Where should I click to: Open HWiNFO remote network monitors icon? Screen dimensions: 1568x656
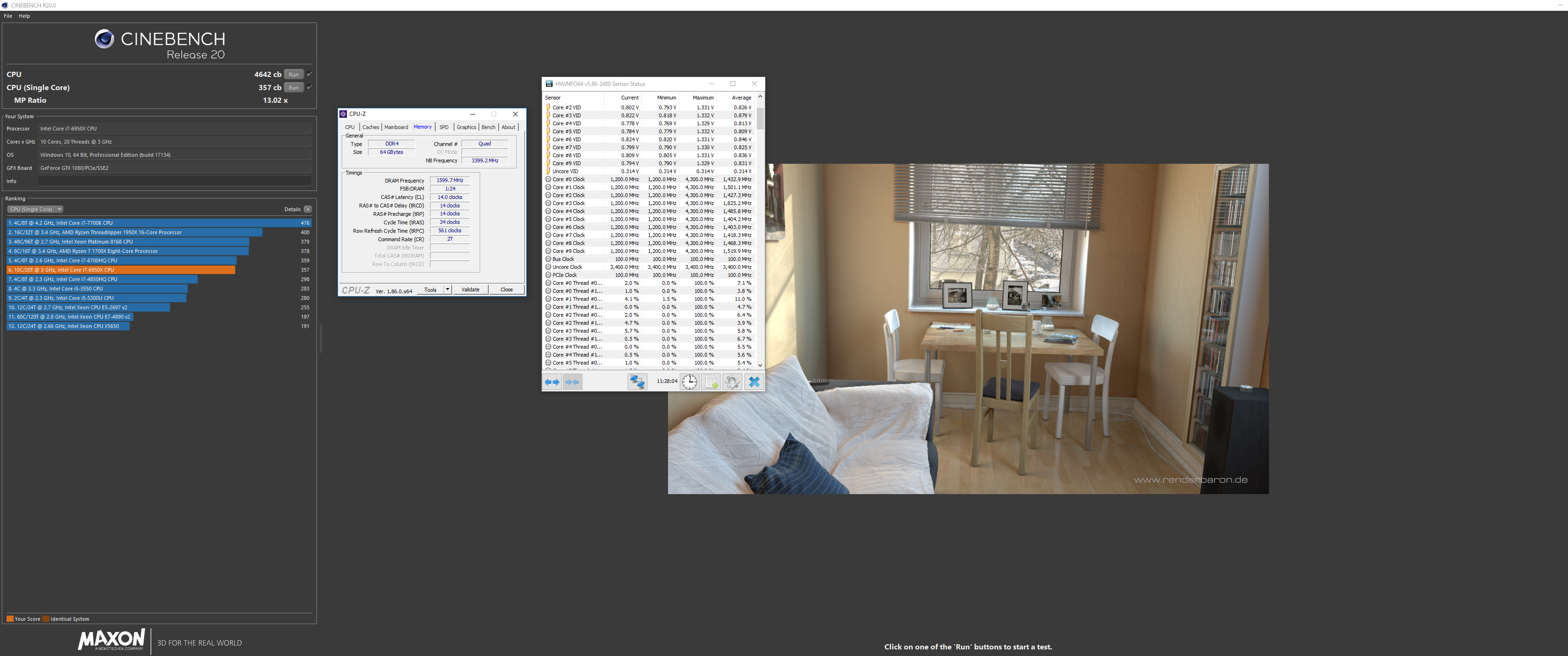click(637, 381)
